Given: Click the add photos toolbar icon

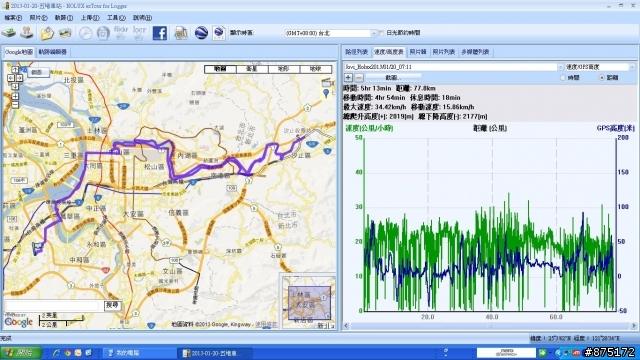Looking at the screenshot, I should click(65, 33).
